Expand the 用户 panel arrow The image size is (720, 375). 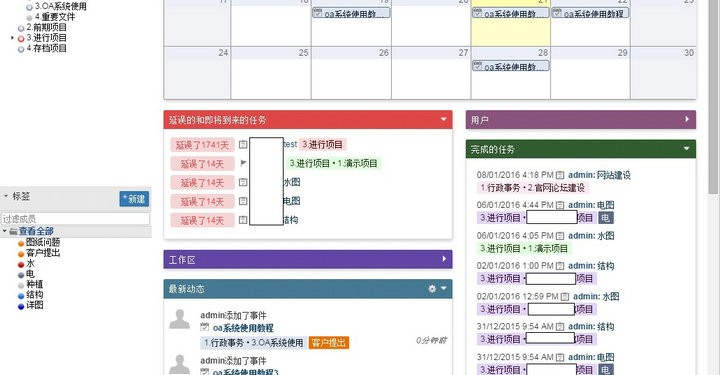(x=687, y=119)
